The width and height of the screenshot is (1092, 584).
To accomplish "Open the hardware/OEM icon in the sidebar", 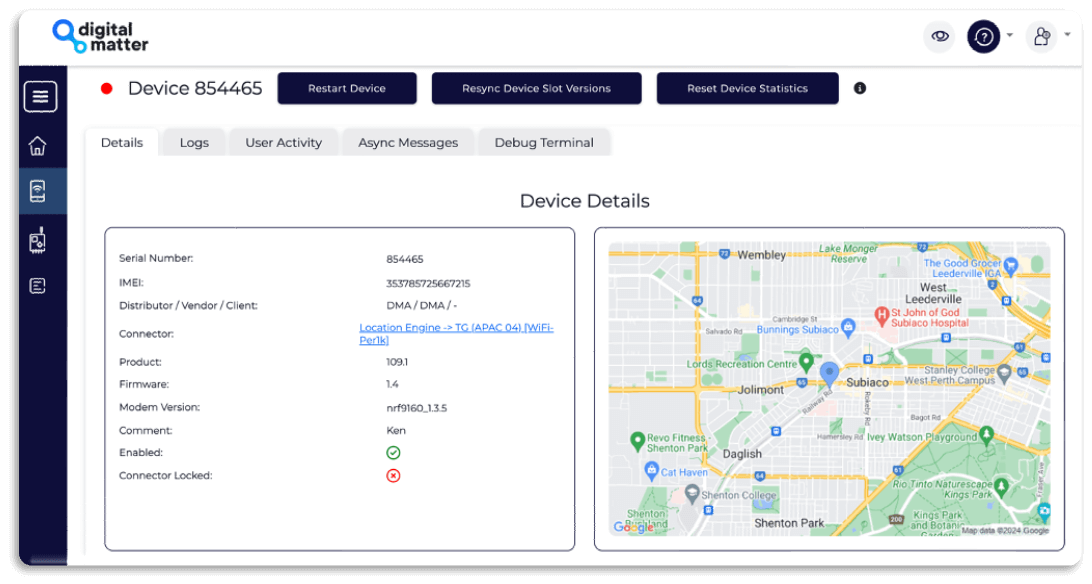I will pos(37,239).
